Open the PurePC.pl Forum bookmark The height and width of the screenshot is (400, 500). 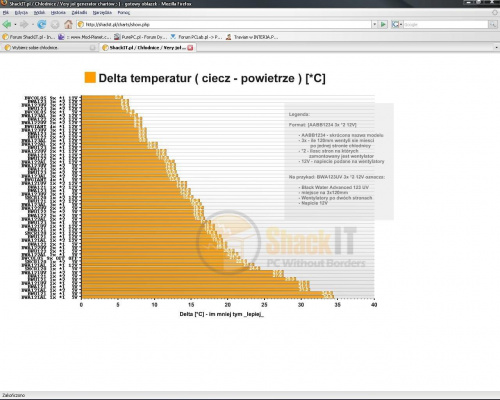[x=140, y=37]
